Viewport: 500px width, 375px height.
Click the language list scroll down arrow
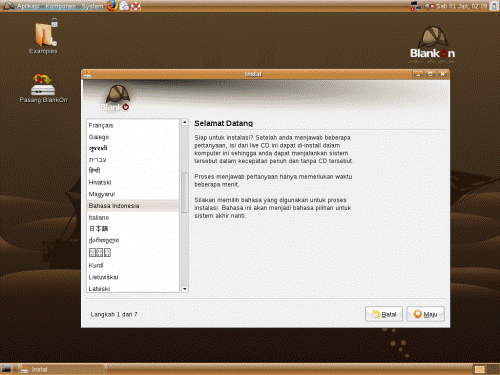tap(185, 289)
